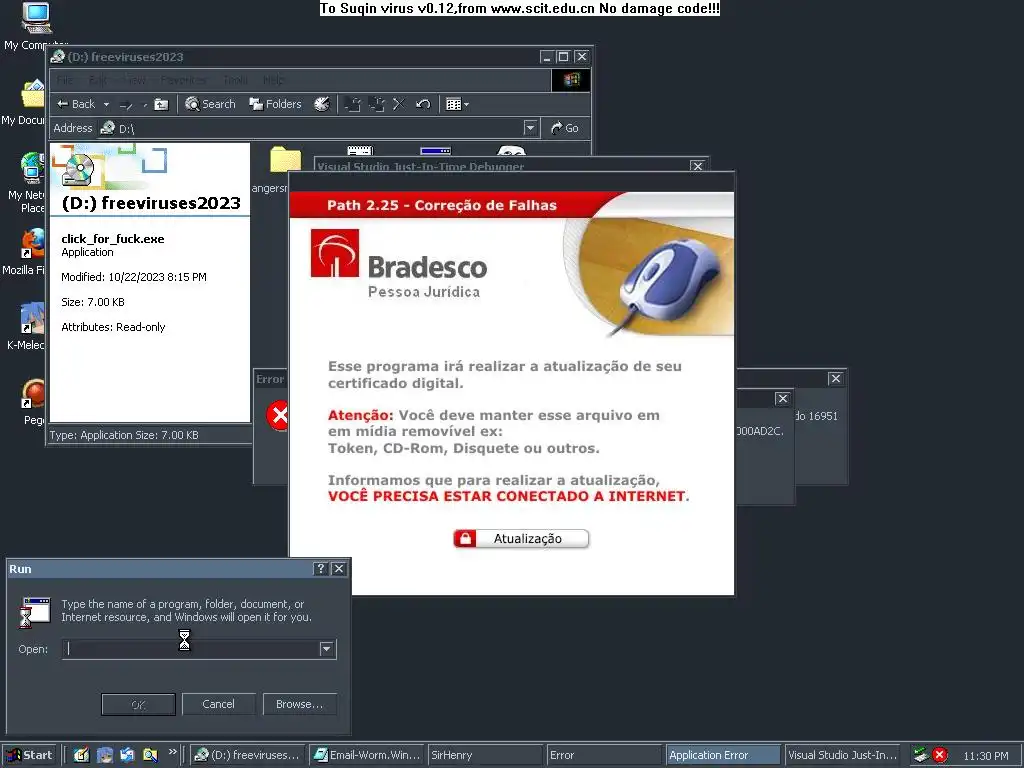Click the Delete X icon in Explorer toolbar

pyautogui.click(x=399, y=104)
